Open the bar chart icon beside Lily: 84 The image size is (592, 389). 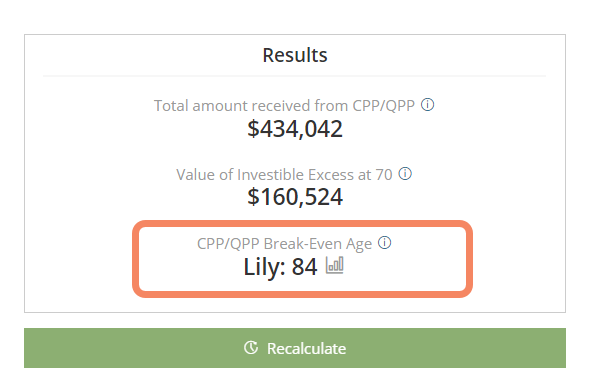335,265
